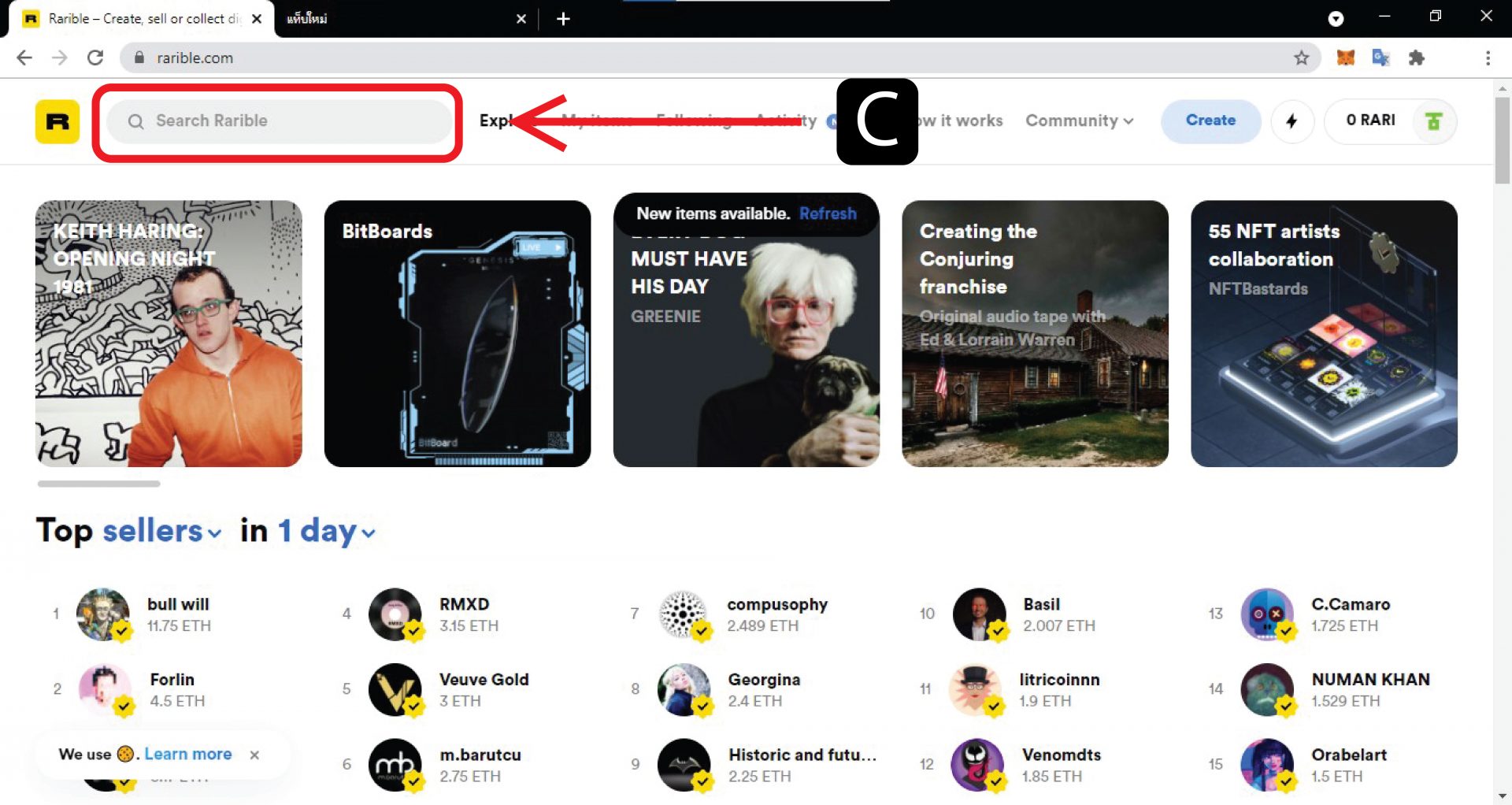Open the lightning bolt notifications icon

(x=1291, y=121)
